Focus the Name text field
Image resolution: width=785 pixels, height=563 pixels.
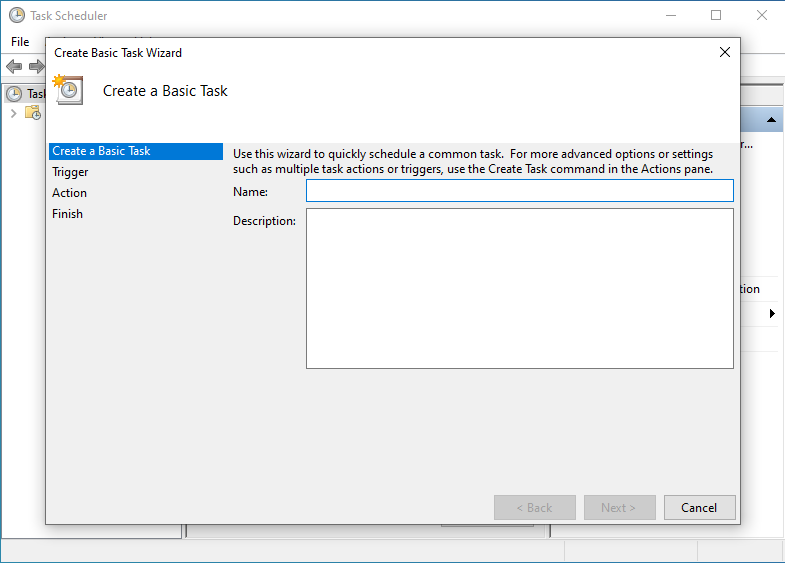pos(520,191)
